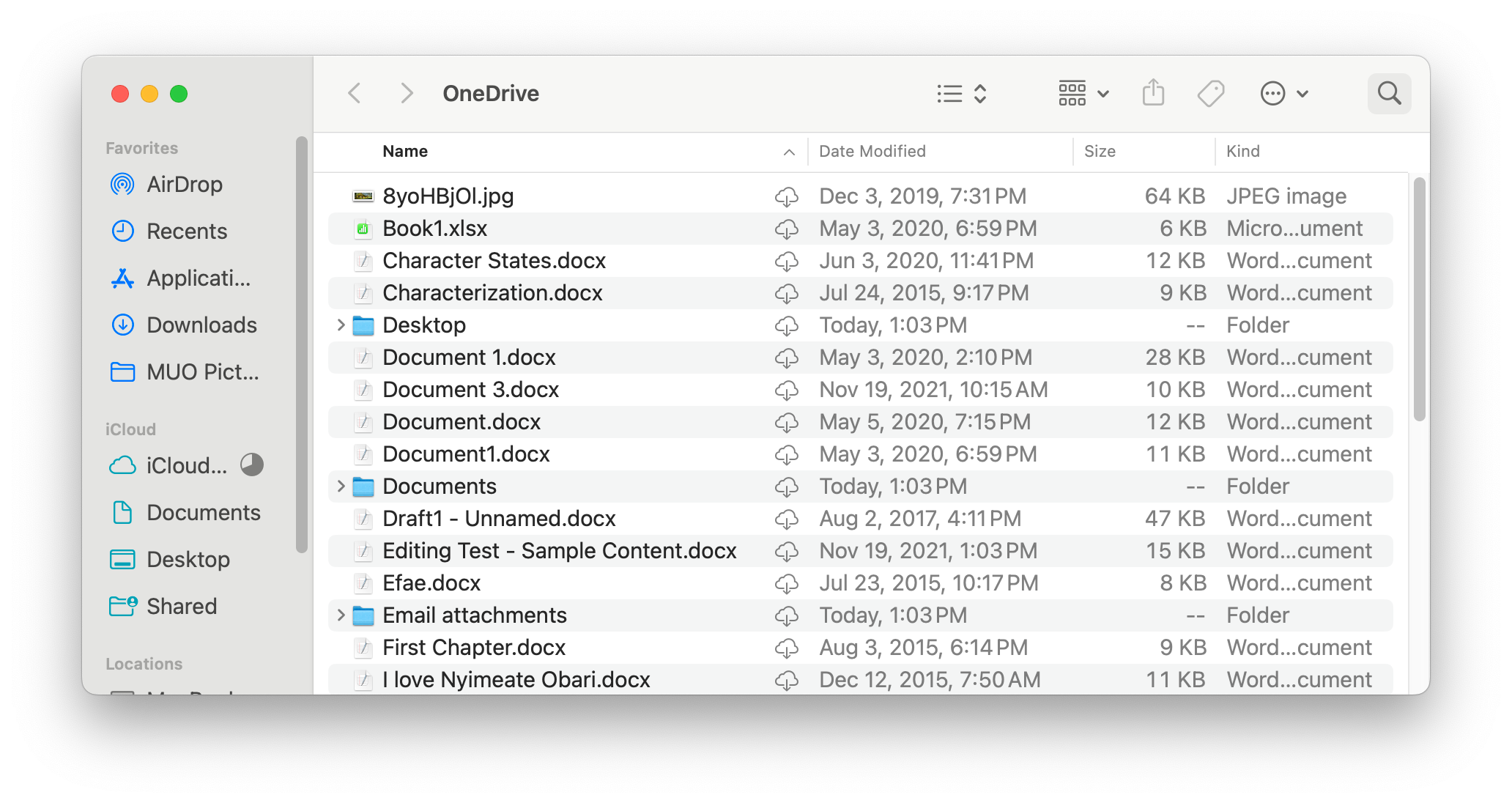Select Editing Test - Sample Content.docx
The image size is (1512, 803).
(560, 550)
